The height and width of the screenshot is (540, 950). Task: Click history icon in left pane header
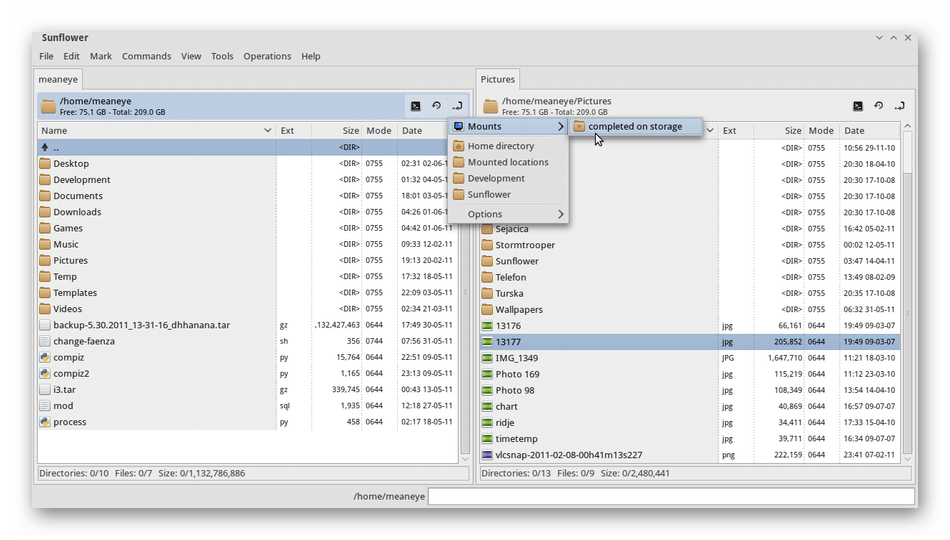coord(437,106)
